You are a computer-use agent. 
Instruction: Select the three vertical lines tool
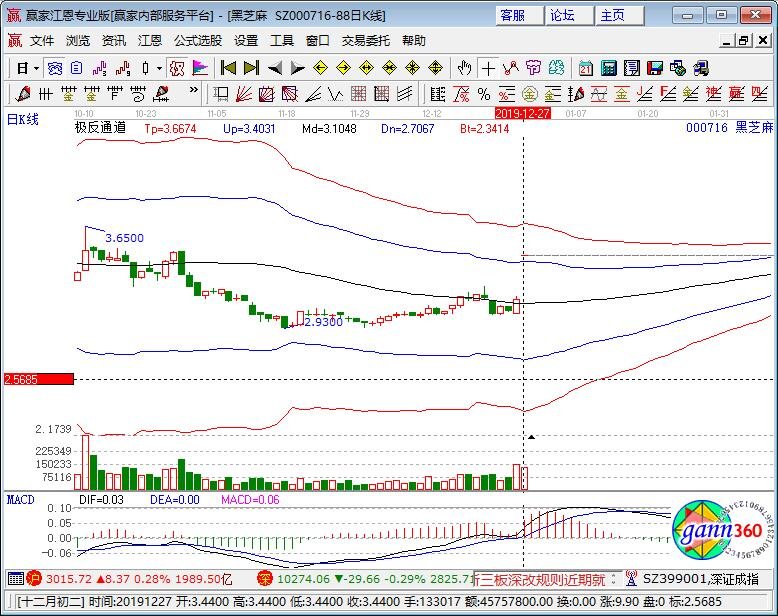point(46,94)
